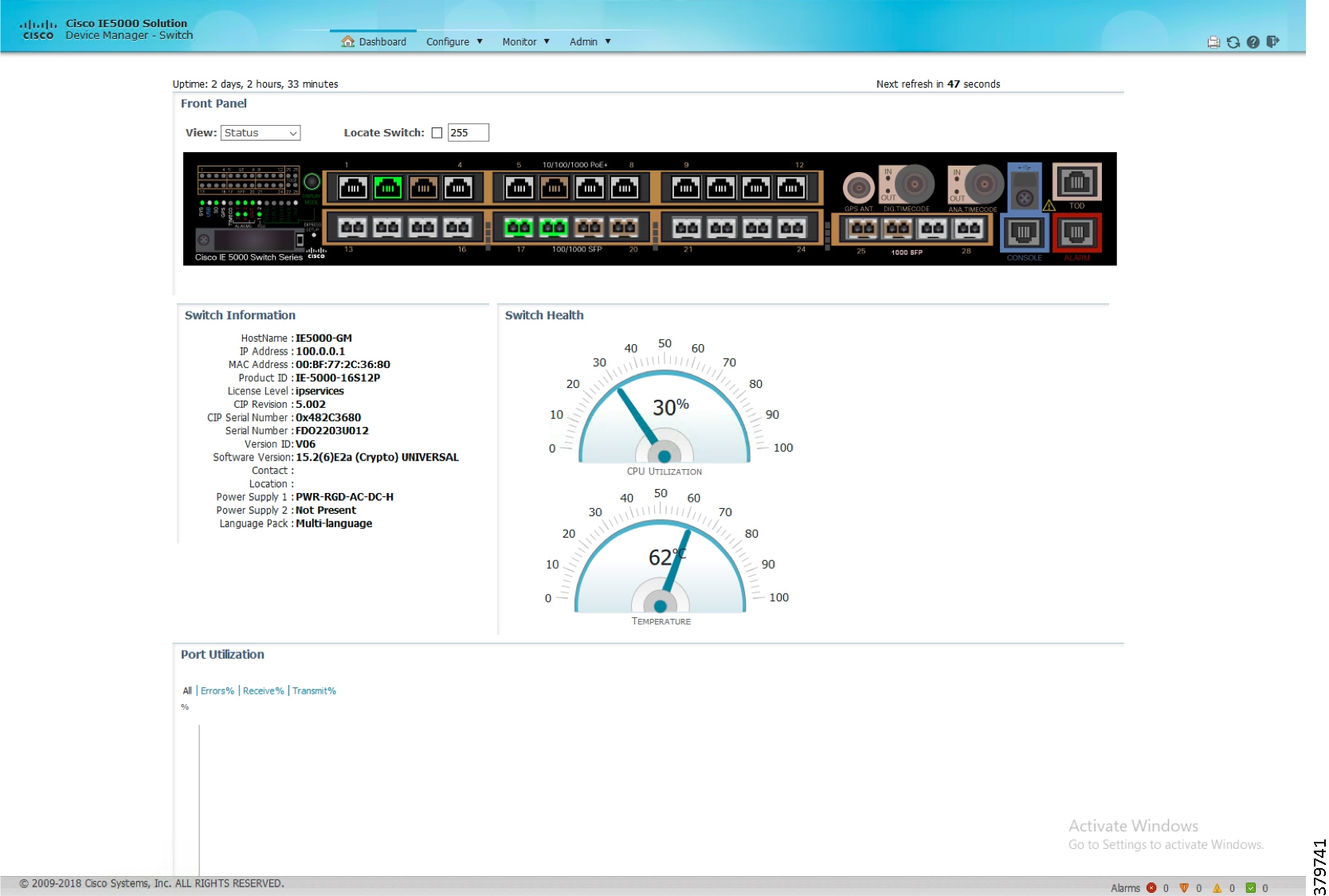Screen dimensions: 1329x896
Task: Open the Admin menu
Action: pyautogui.click(x=590, y=41)
